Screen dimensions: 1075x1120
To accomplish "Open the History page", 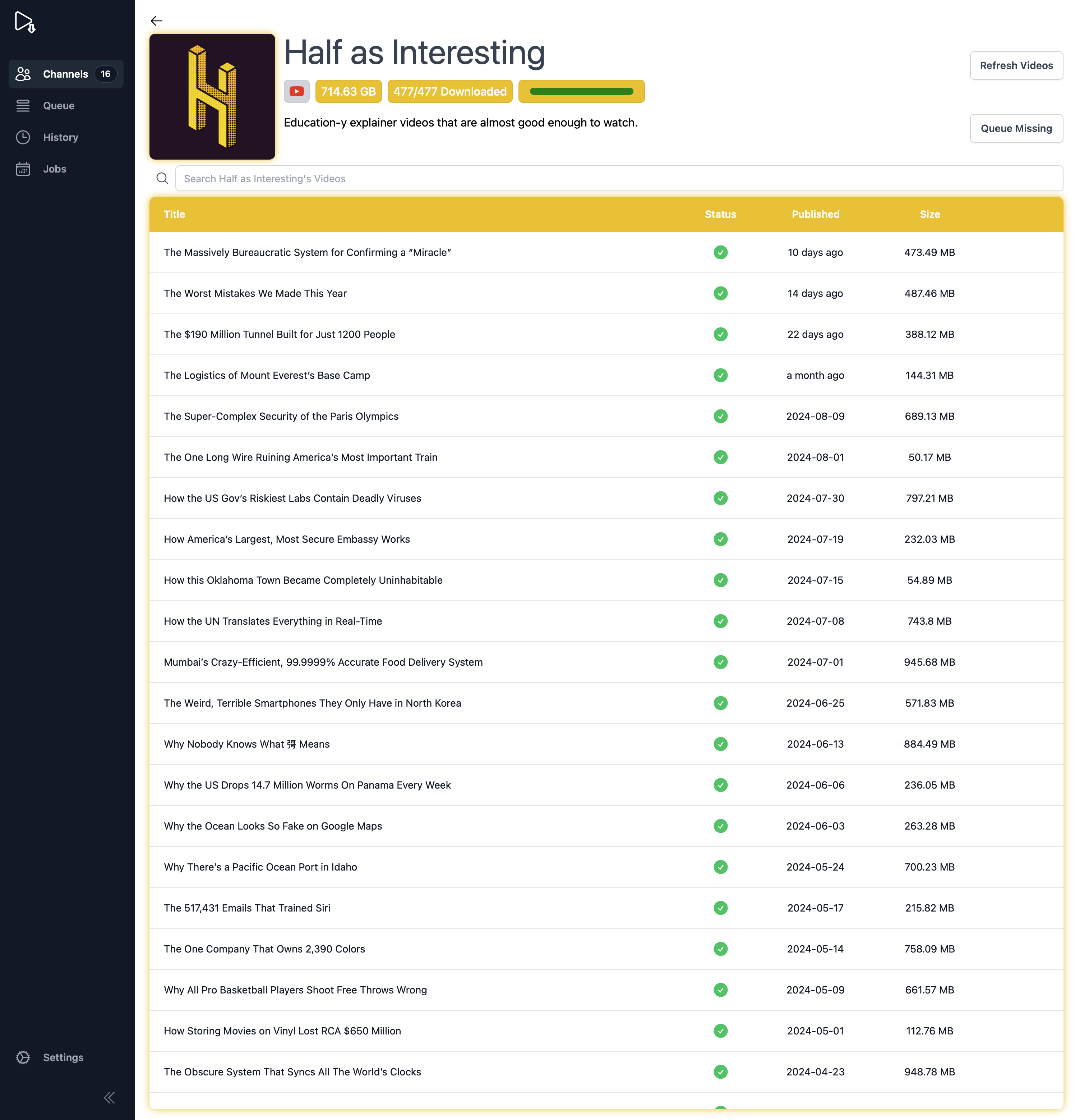I will 60,138.
